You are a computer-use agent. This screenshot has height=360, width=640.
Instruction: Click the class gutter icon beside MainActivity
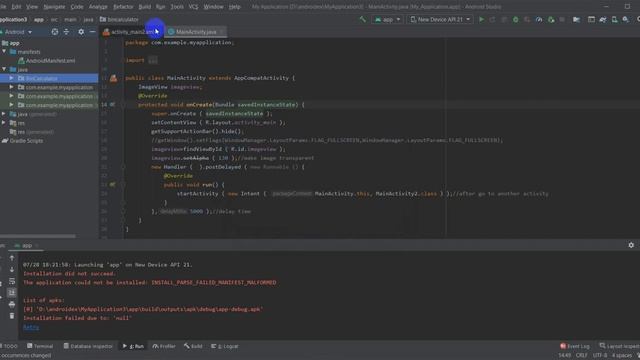tap(113, 78)
